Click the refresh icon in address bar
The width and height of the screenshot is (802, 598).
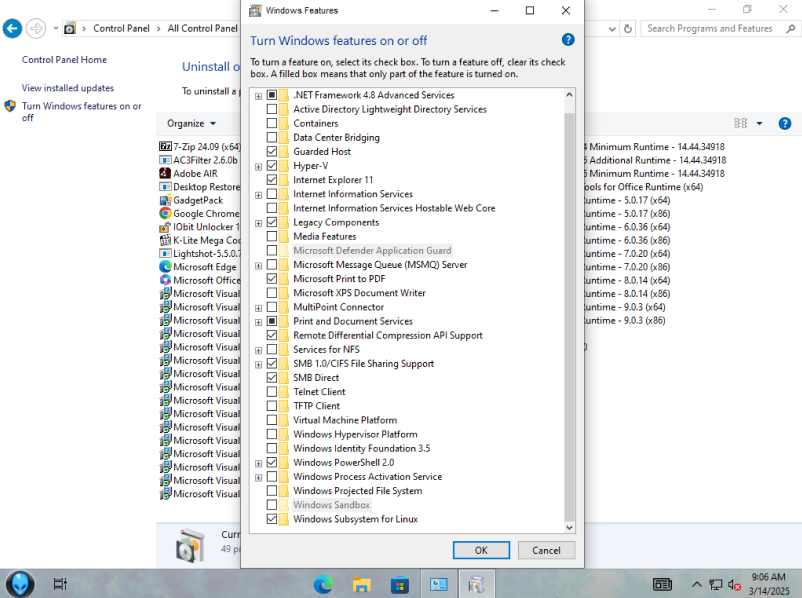tap(628, 29)
